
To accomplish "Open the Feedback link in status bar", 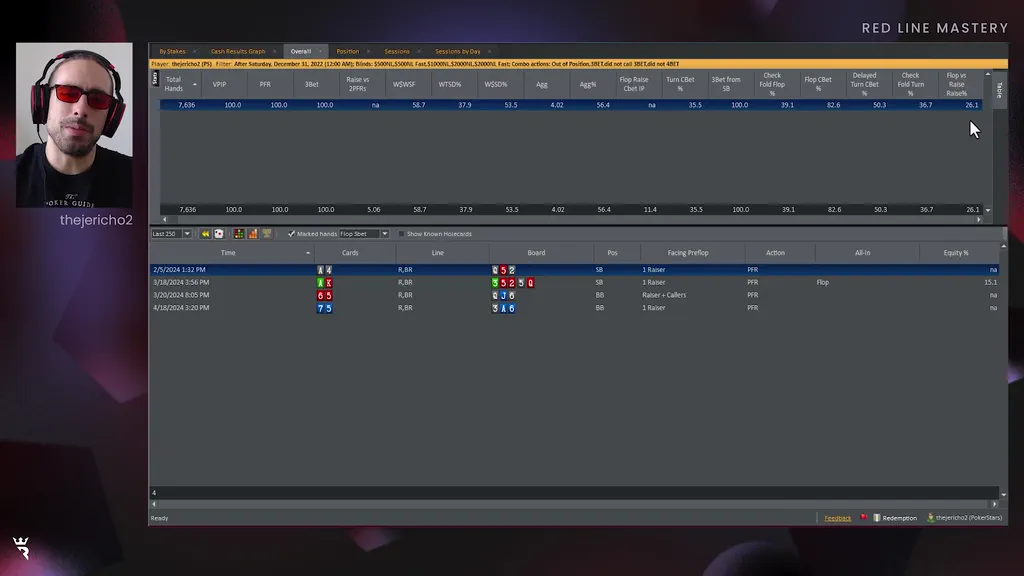I will [837, 518].
